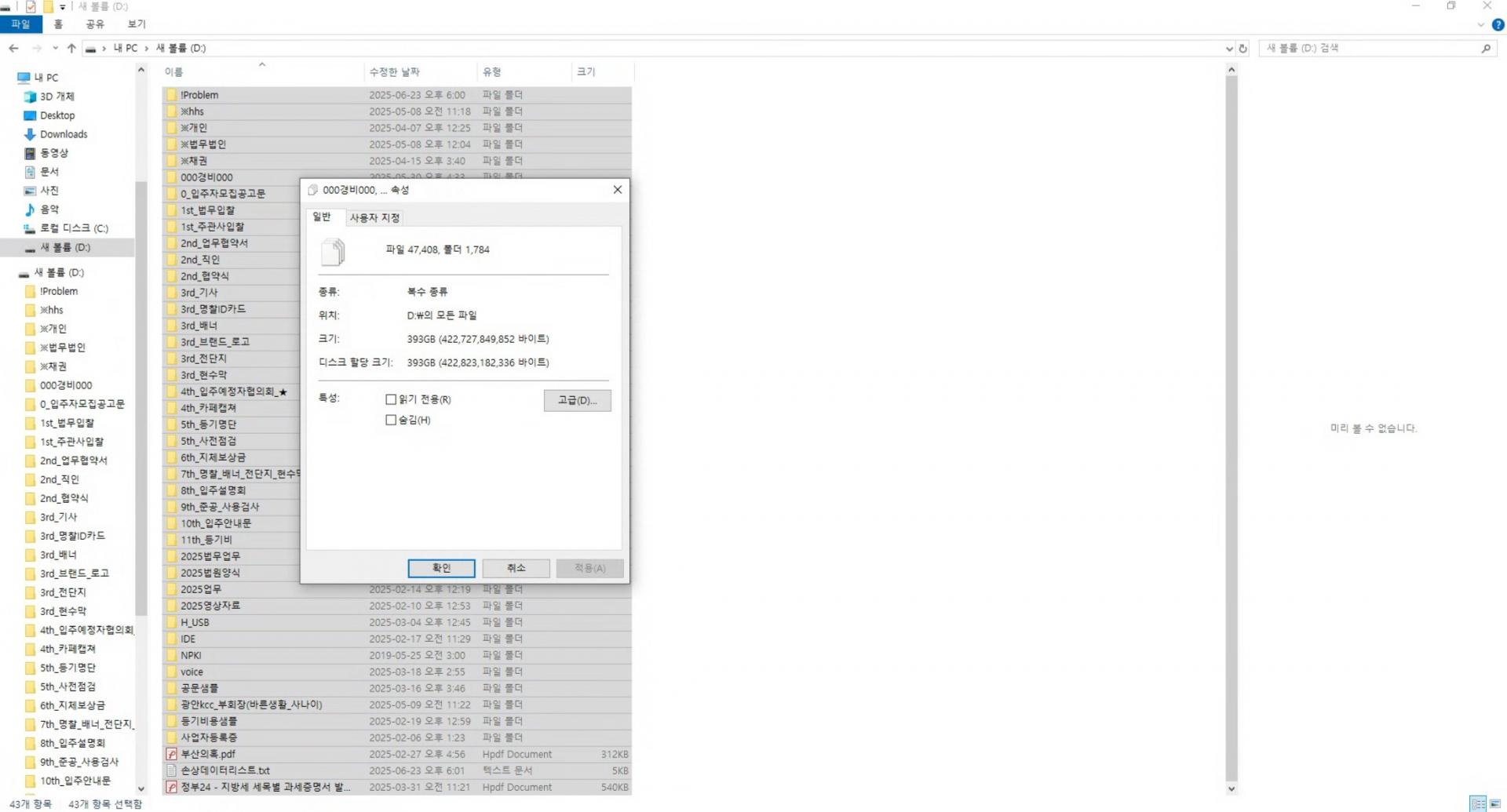Open Desktop in the navigation pane
The image size is (1507, 812).
[57, 115]
